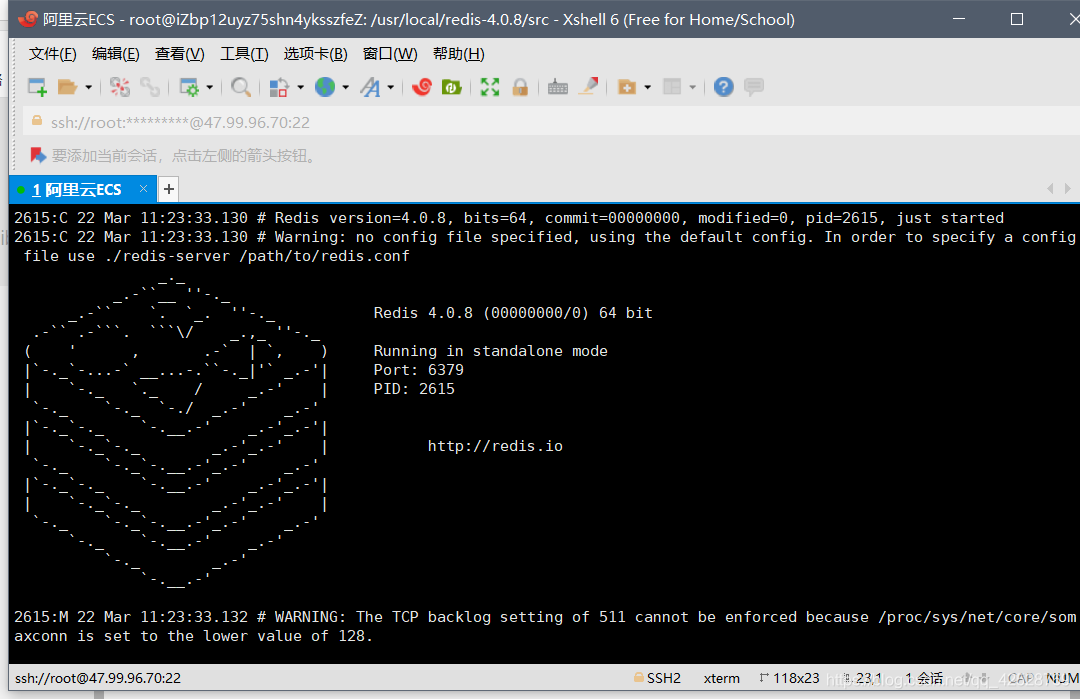The height and width of the screenshot is (699, 1080).
Task: Open the sessions folder icon
Action: click(x=67, y=87)
